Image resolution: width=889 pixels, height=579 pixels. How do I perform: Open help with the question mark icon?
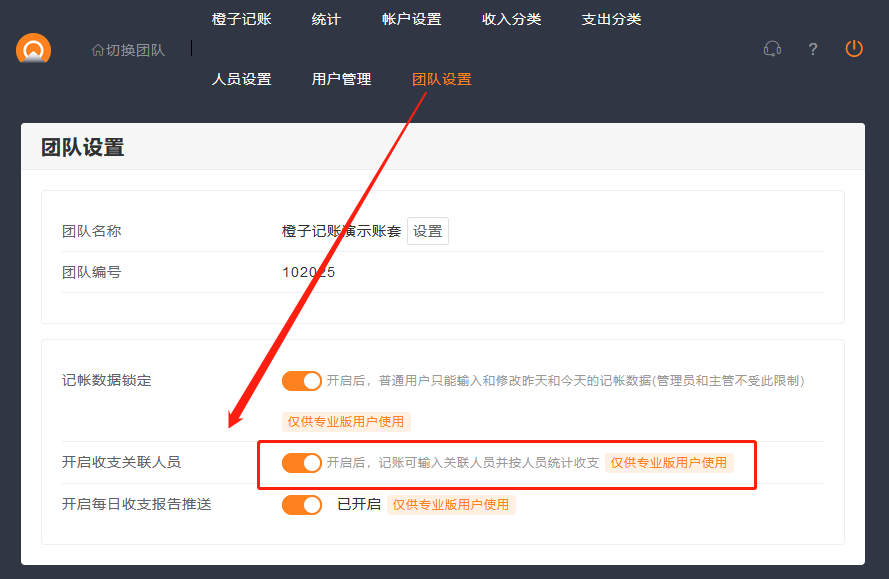[x=813, y=49]
